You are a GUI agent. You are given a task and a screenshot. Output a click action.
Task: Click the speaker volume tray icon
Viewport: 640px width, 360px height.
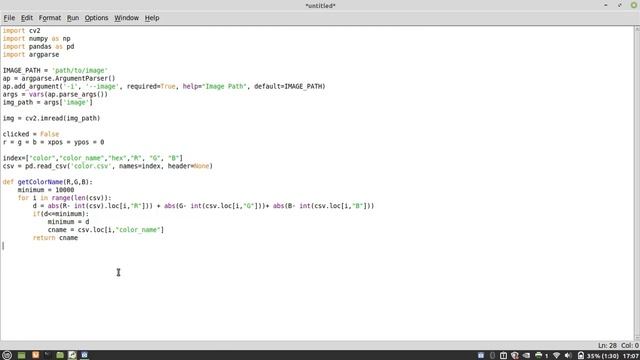(x=568, y=356)
